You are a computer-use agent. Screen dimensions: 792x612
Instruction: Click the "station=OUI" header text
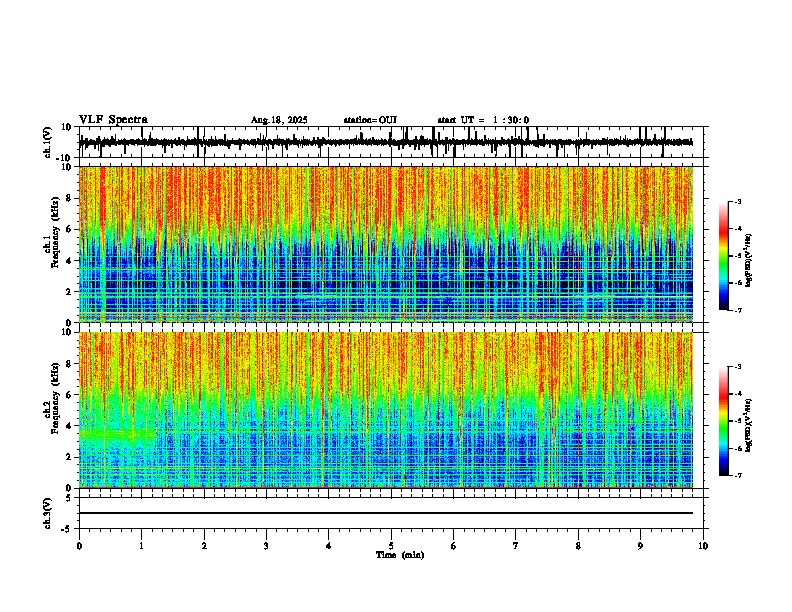(370, 120)
